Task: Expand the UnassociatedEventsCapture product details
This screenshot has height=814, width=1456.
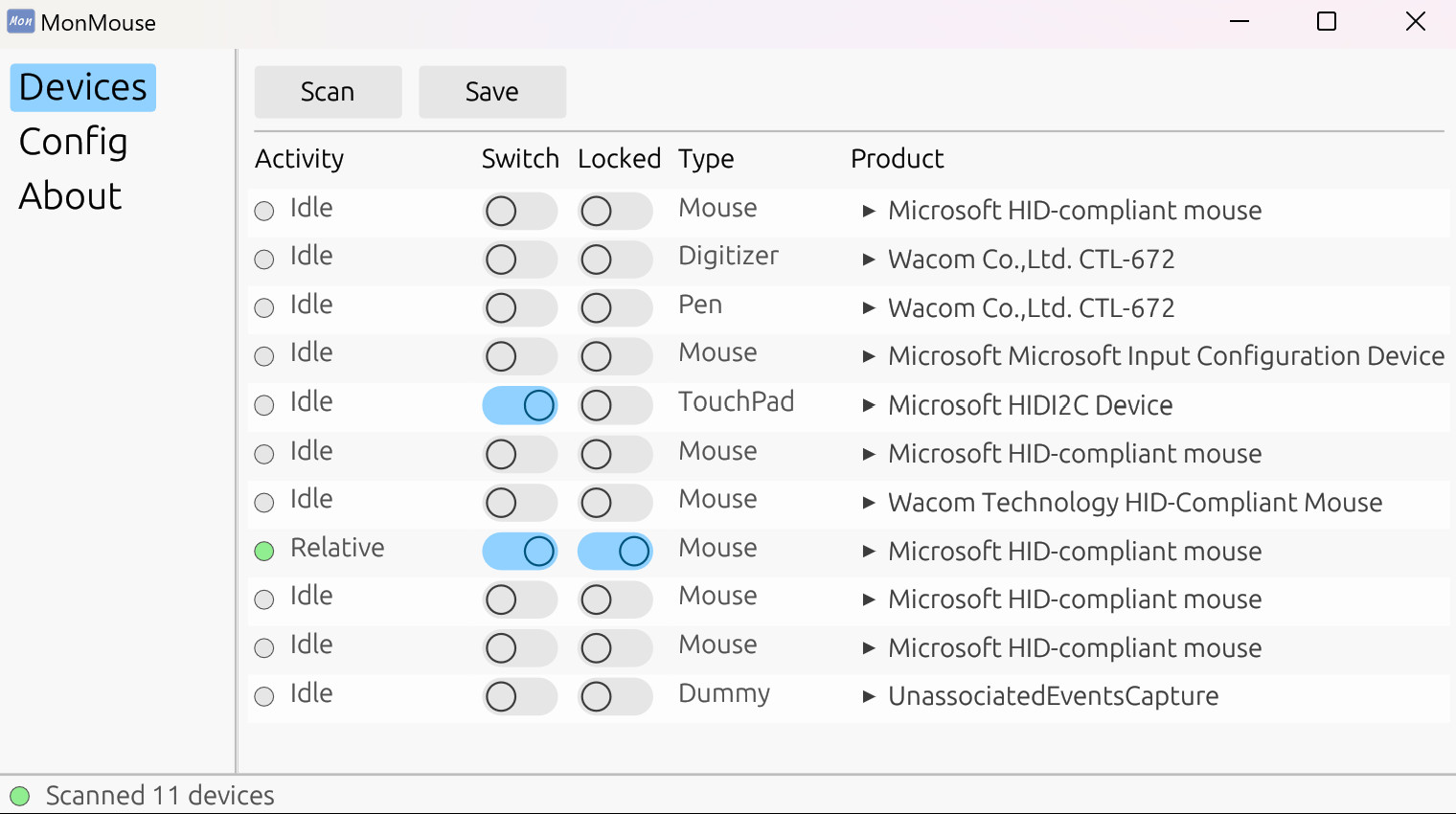Action: (869, 696)
